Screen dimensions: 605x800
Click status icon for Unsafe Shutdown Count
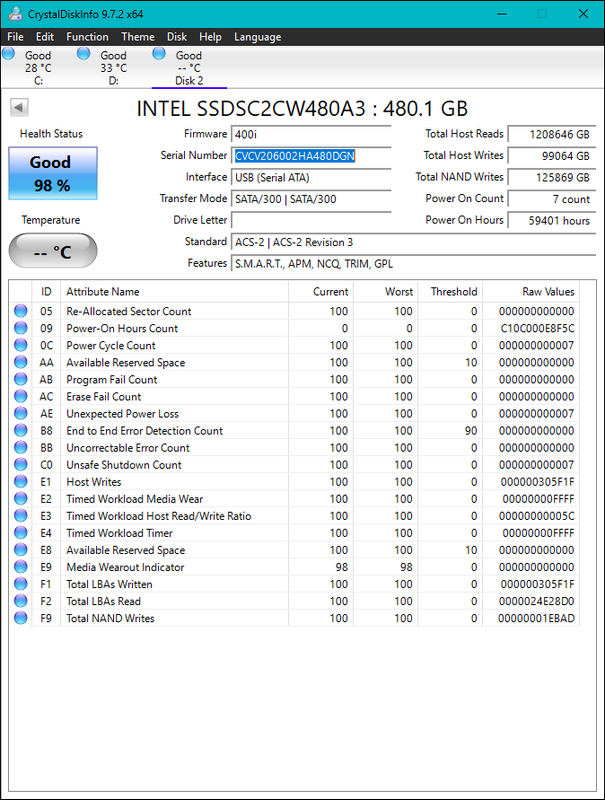21,464
